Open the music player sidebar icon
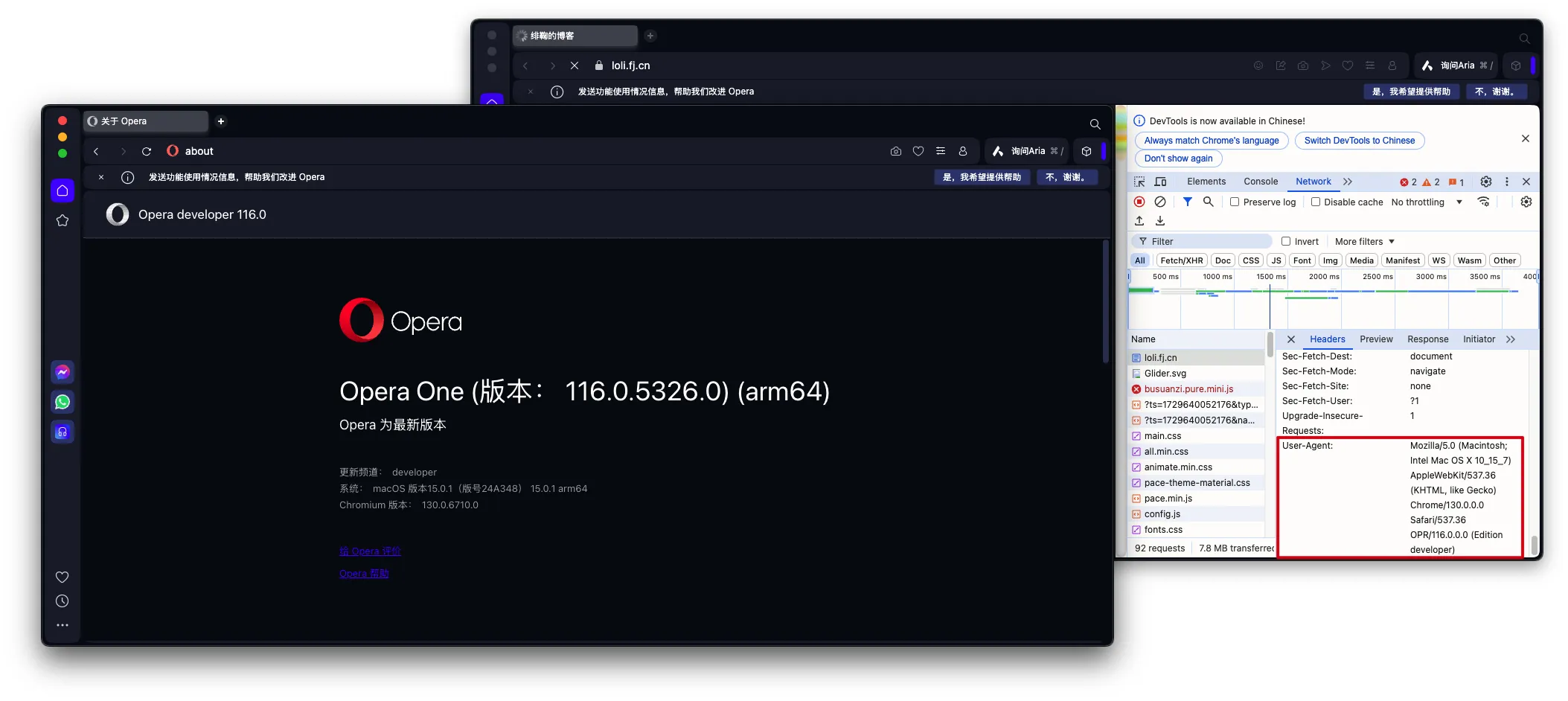1568x701 pixels. coord(63,432)
